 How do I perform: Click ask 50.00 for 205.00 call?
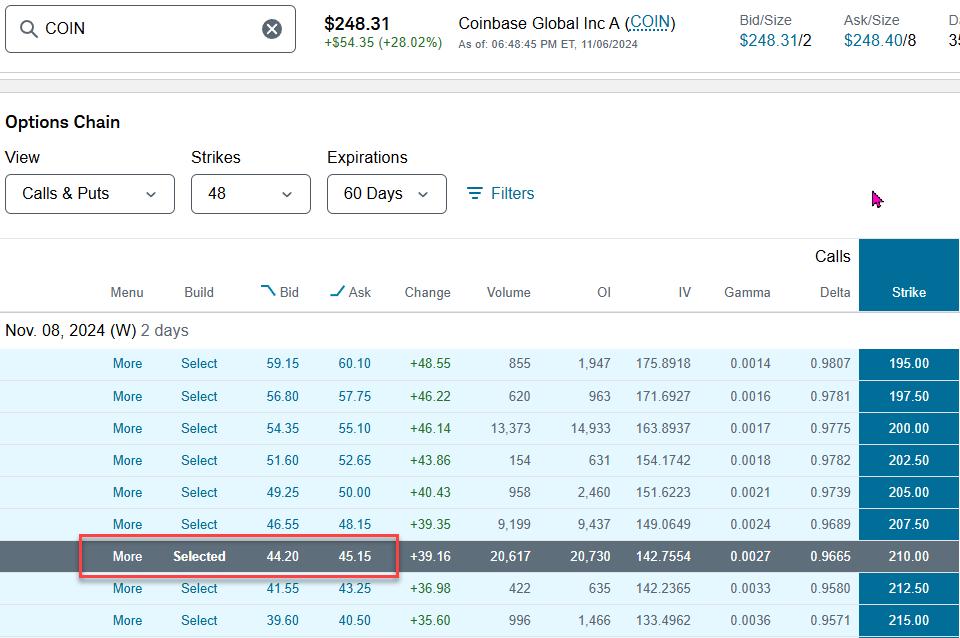point(354,492)
